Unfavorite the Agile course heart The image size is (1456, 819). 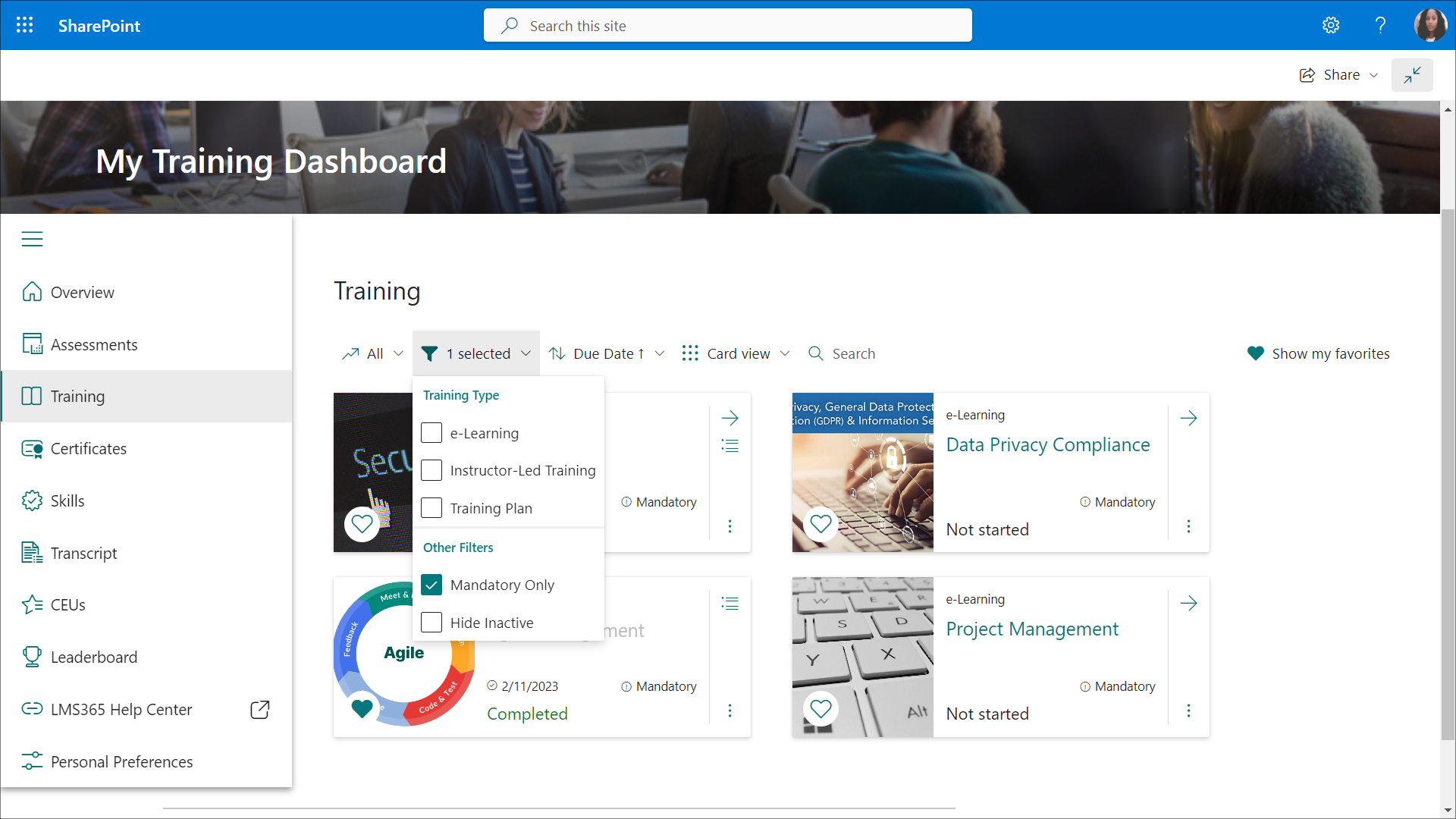pos(362,708)
